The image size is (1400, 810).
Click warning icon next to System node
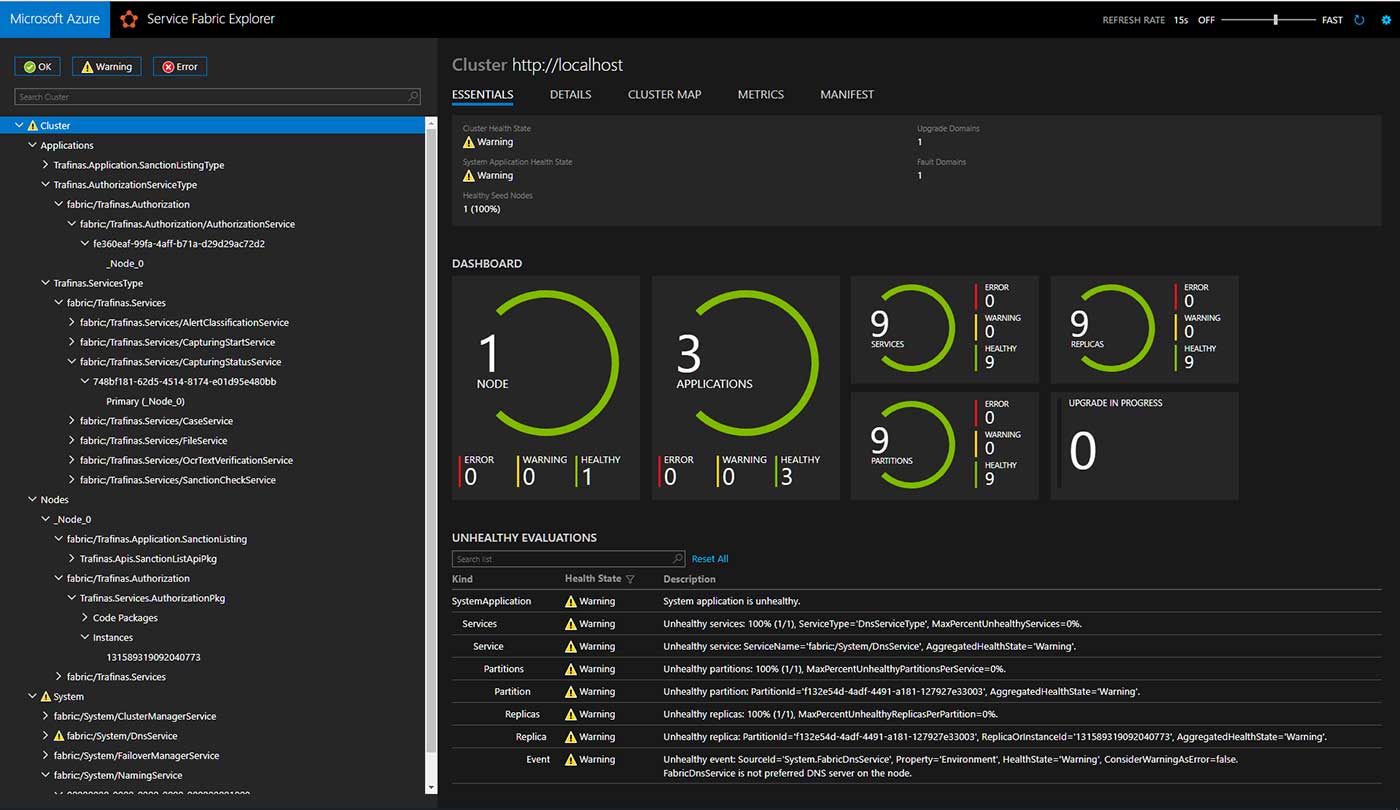pos(45,697)
